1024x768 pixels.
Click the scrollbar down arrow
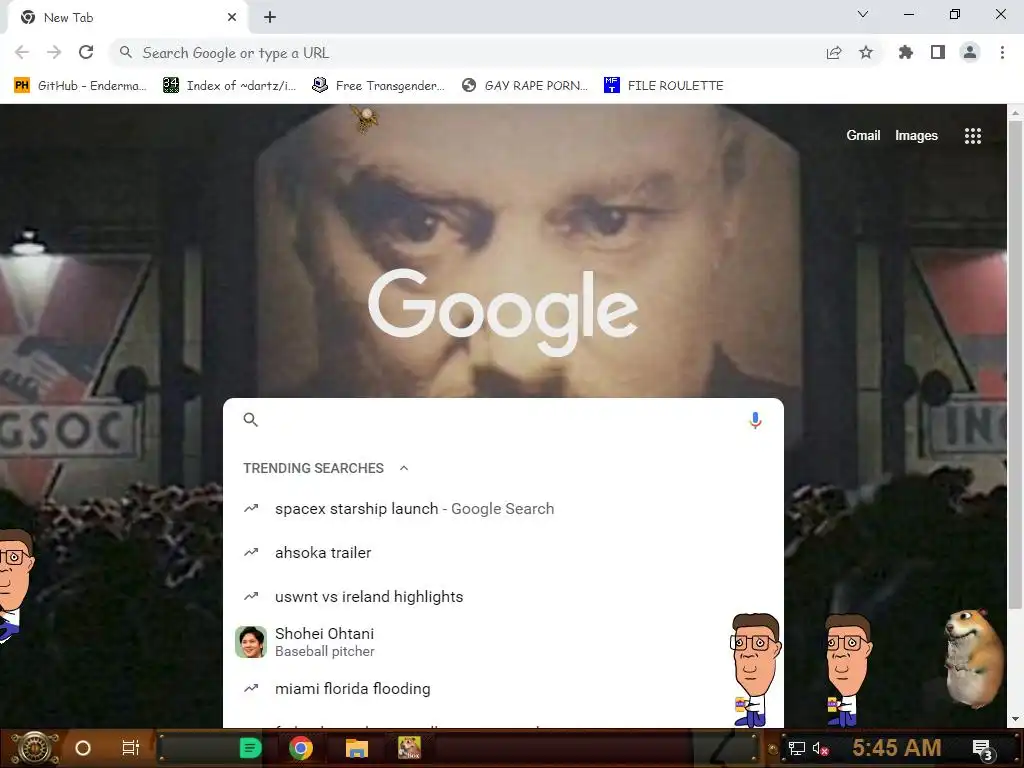pyautogui.click(x=1016, y=719)
